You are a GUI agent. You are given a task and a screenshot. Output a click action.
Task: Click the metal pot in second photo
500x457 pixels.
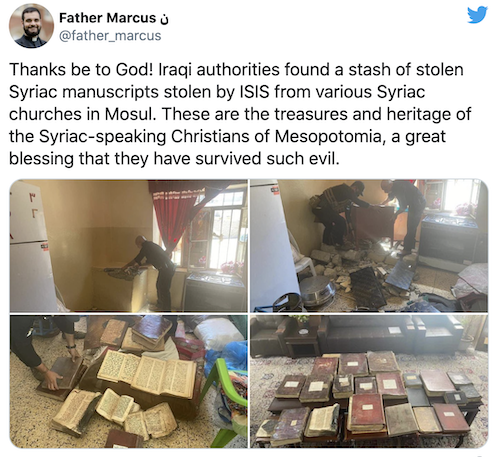317,290
